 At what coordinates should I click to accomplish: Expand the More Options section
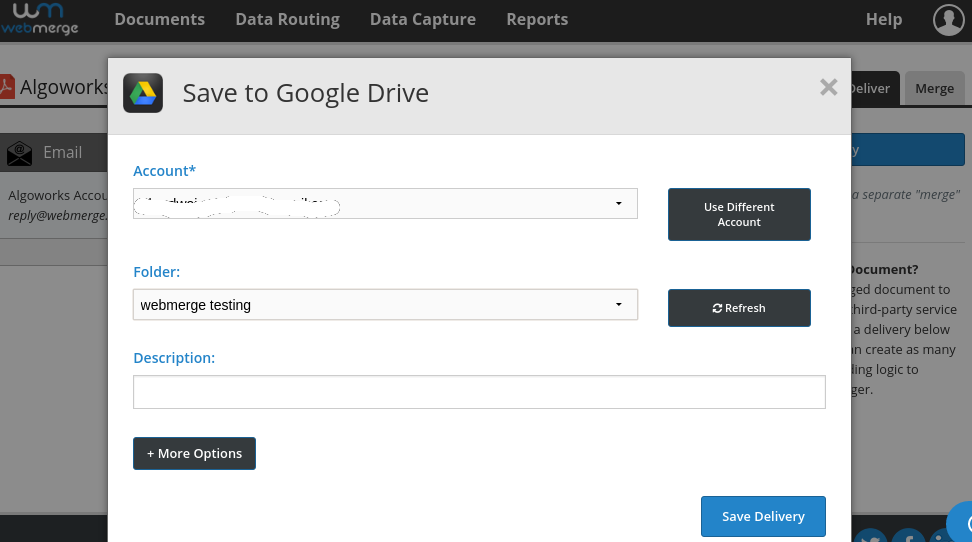[x=194, y=453]
